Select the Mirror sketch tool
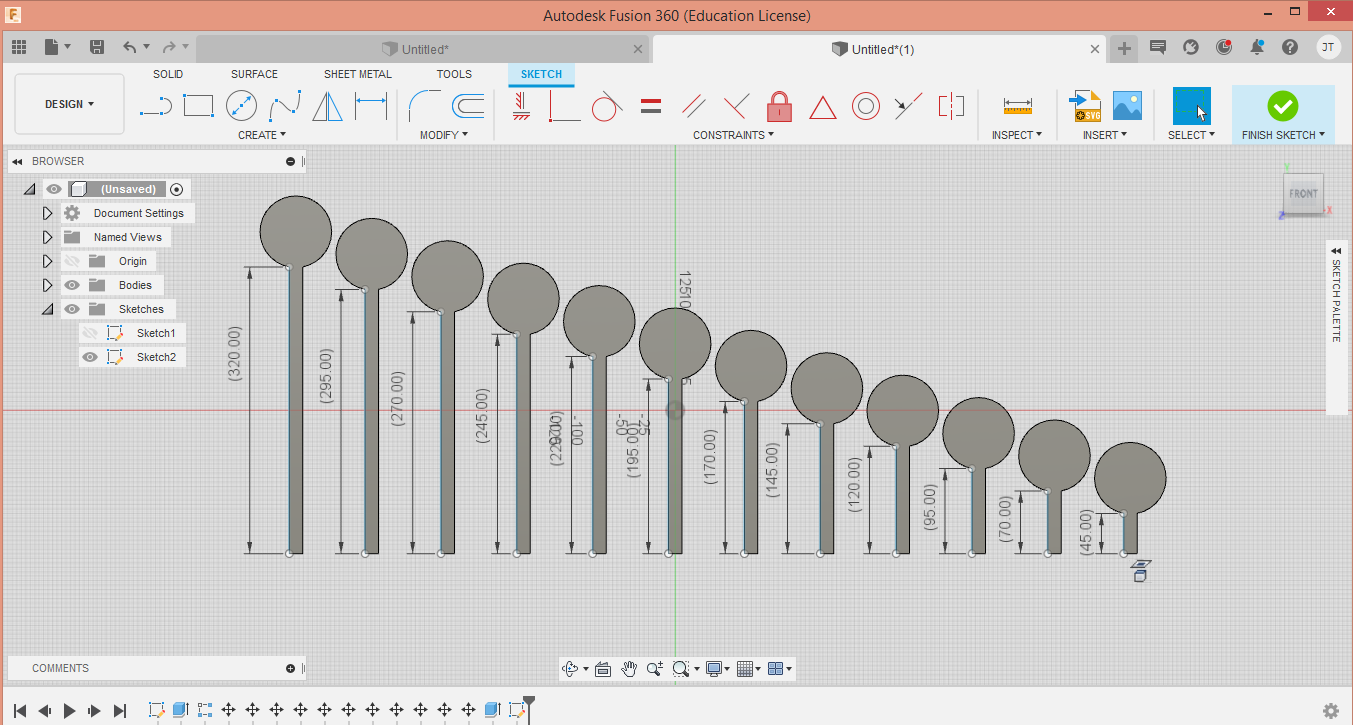Viewport: 1353px width, 725px height. (x=328, y=105)
